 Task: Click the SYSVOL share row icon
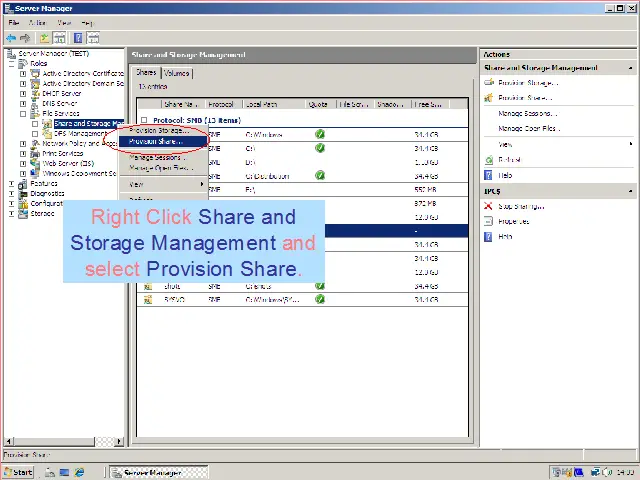[x=148, y=300]
